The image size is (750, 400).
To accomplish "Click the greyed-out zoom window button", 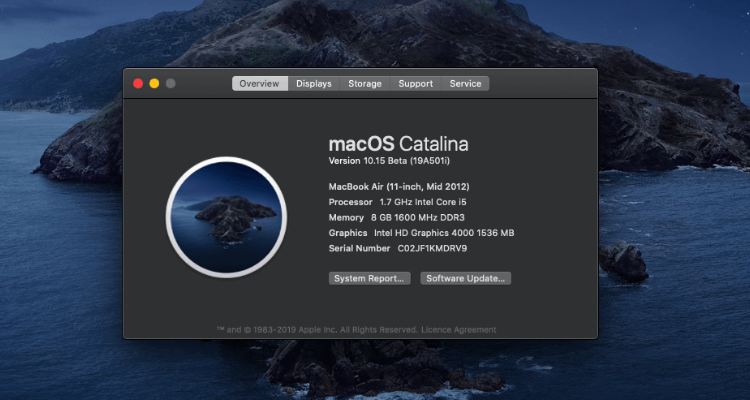I will [x=170, y=84].
